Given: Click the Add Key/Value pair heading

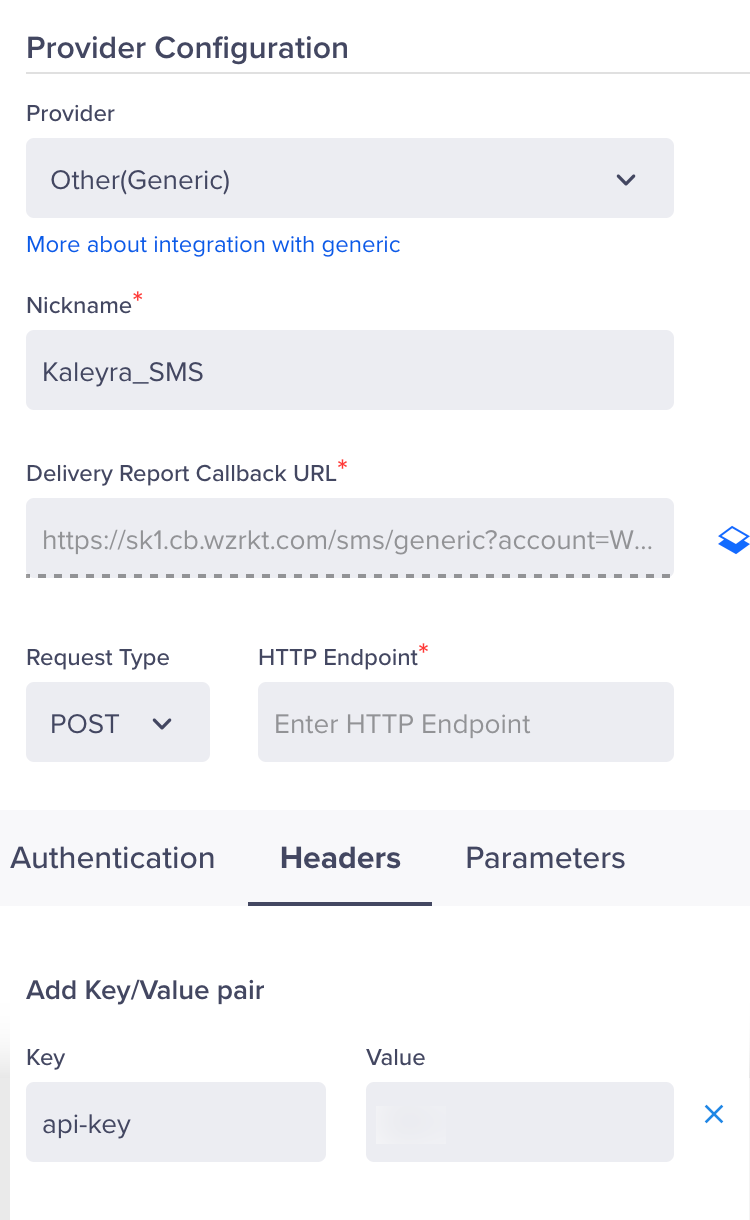Looking at the screenshot, I should tap(145, 991).
